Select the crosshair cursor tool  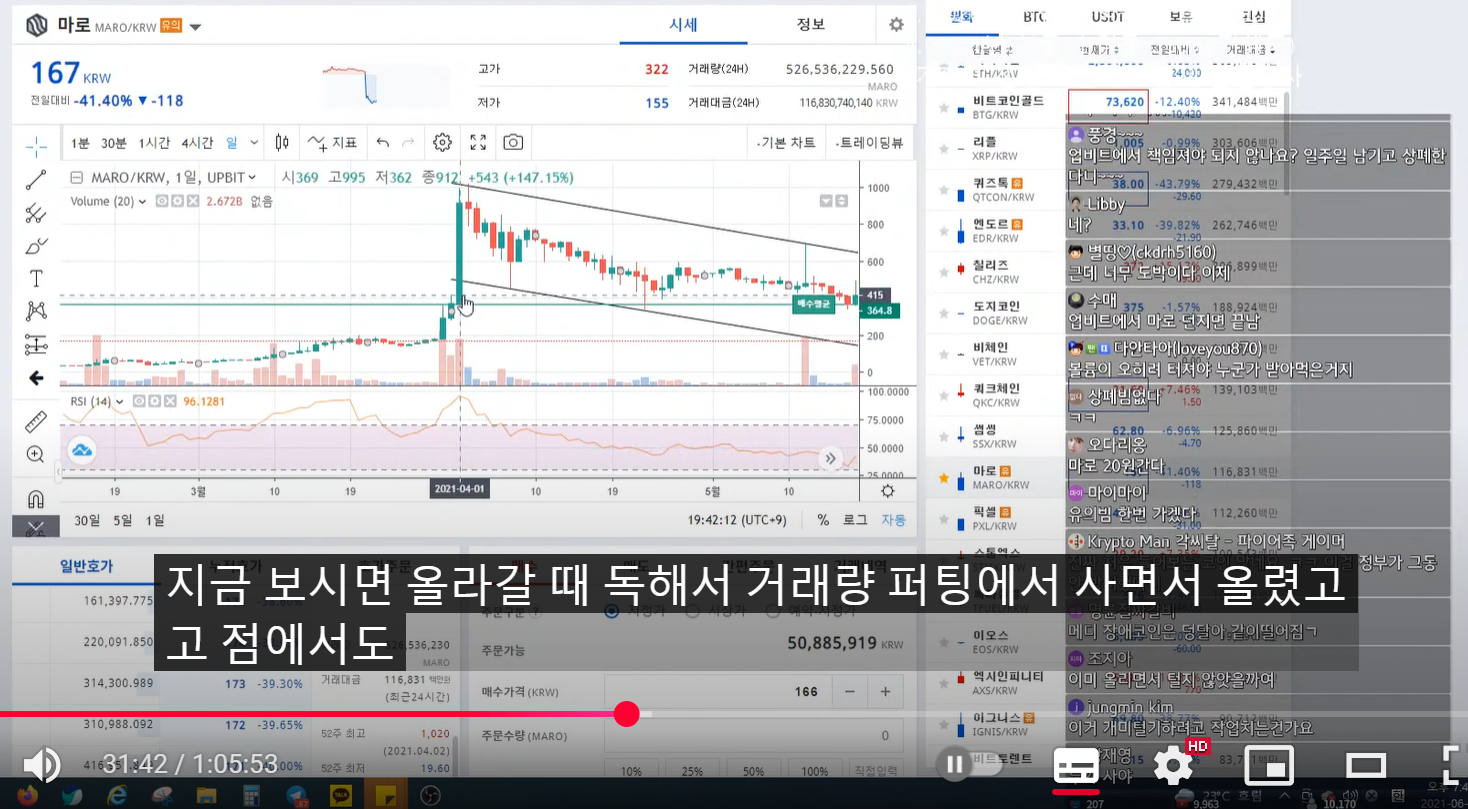click(36, 146)
